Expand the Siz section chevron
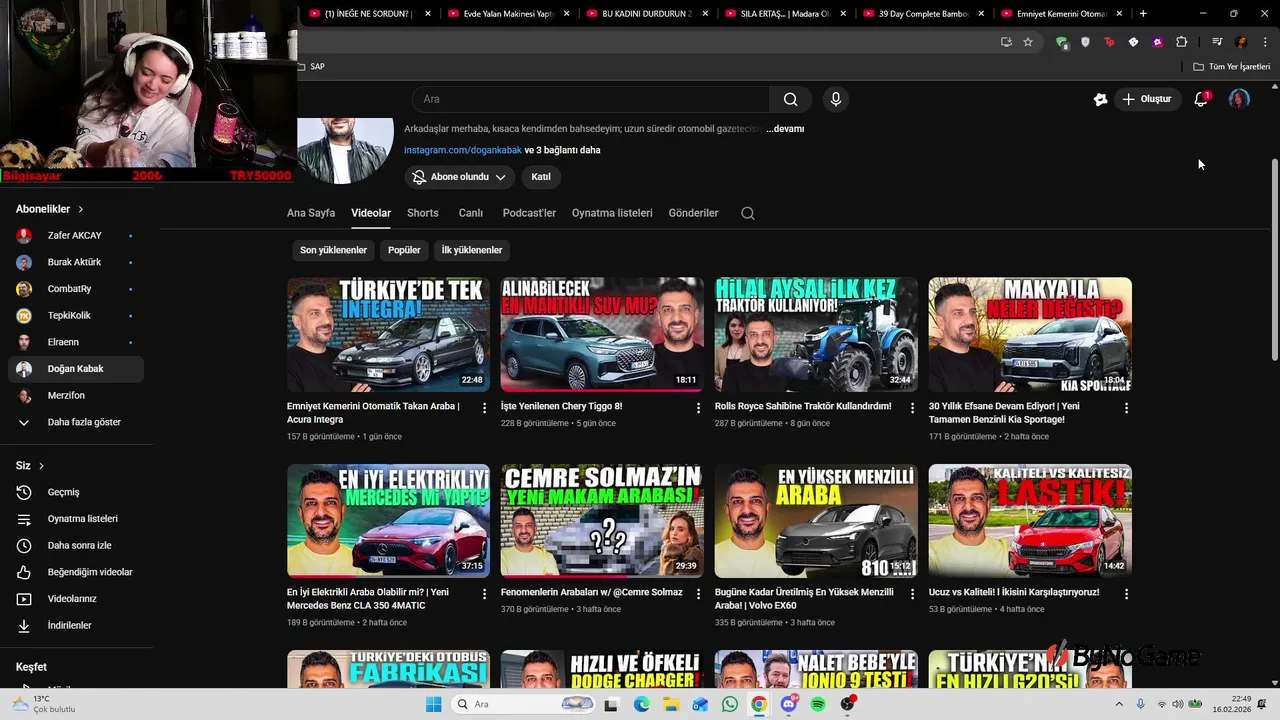This screenshot has width=1280, height=720. [41, 466]
